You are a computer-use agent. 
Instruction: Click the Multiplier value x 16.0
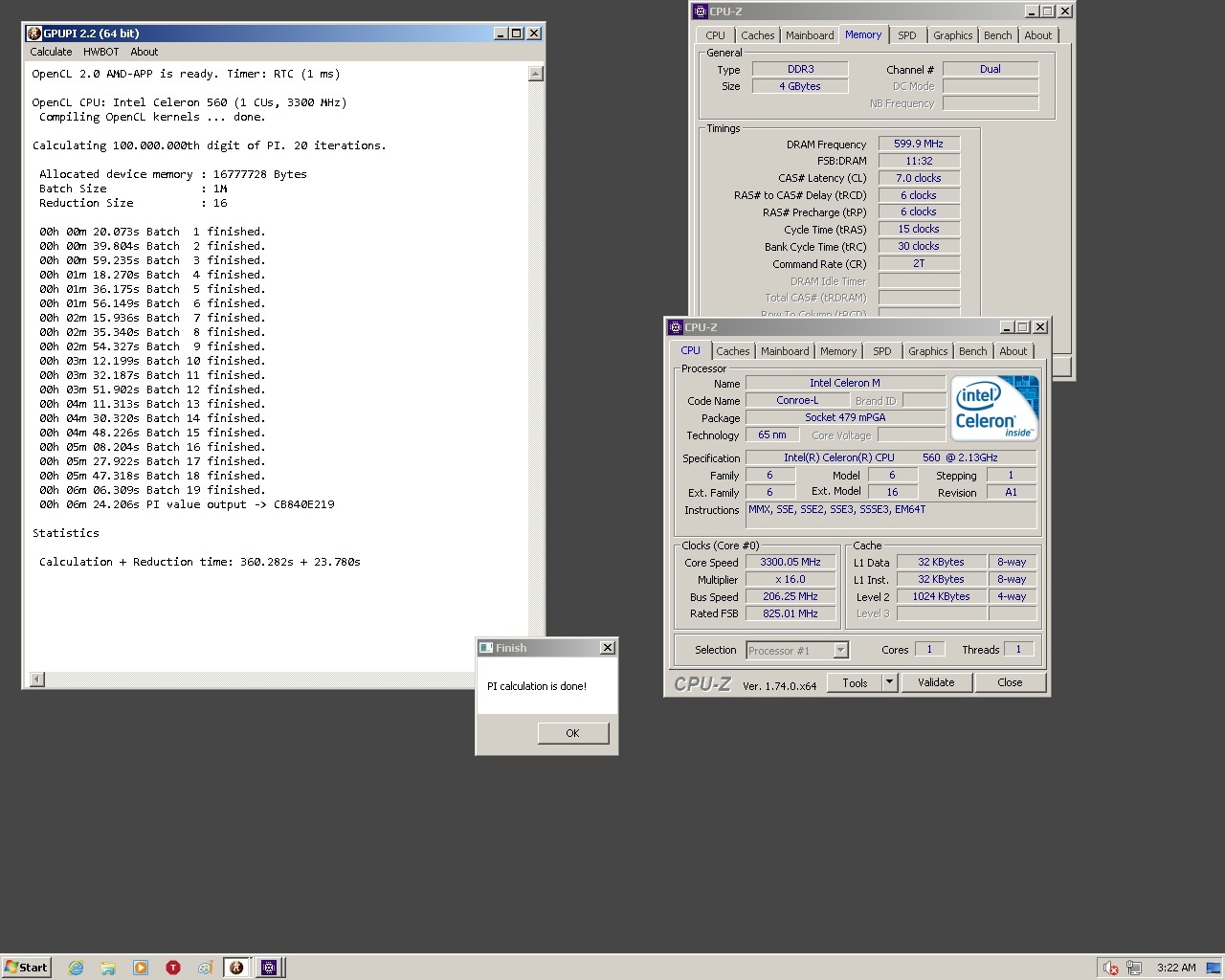click(791, 580)
